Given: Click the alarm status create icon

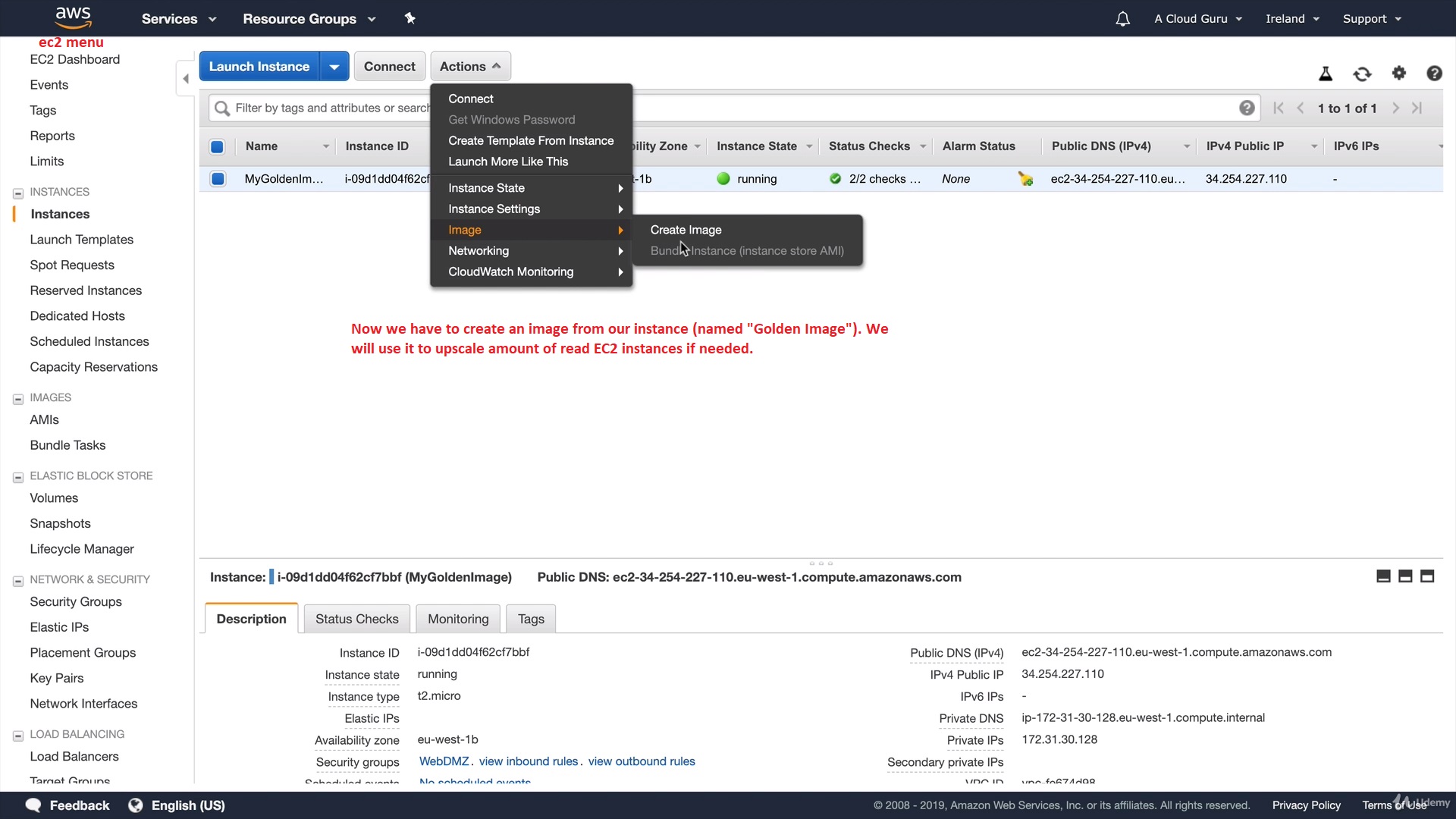Looking at the screenshot, I should tap(1025, 179).
